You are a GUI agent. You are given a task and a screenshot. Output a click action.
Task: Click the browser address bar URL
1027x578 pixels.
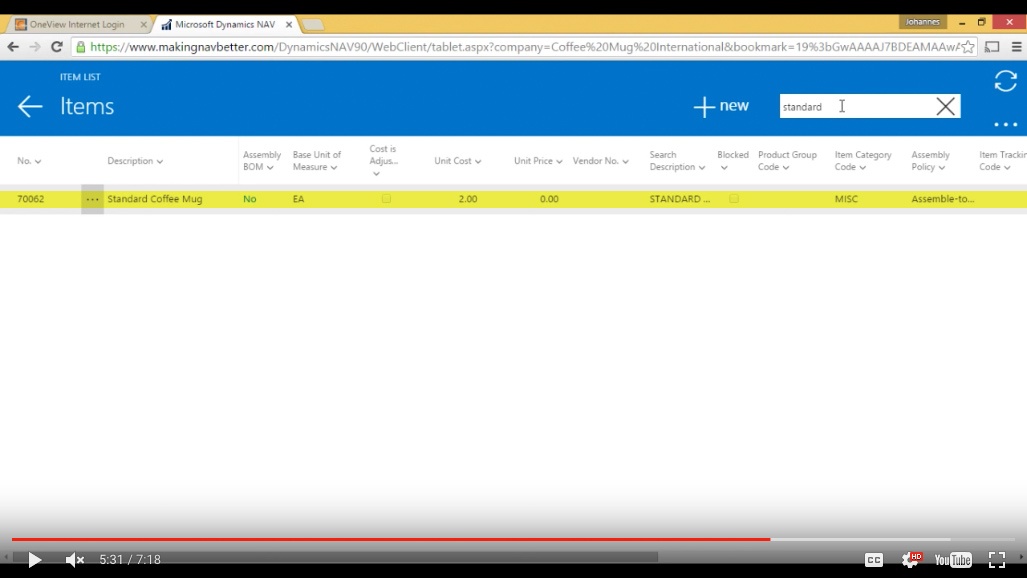(x=524, y=47)
